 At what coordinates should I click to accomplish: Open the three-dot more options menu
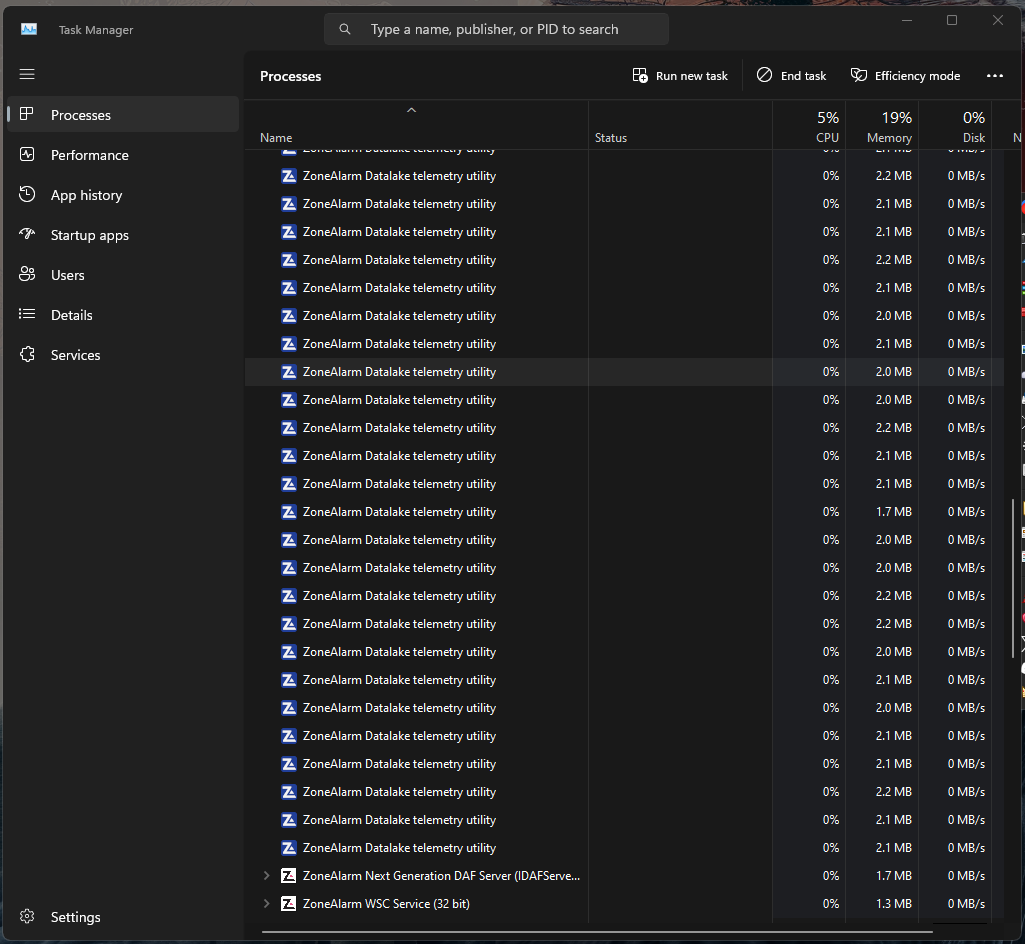coord(994,76)
